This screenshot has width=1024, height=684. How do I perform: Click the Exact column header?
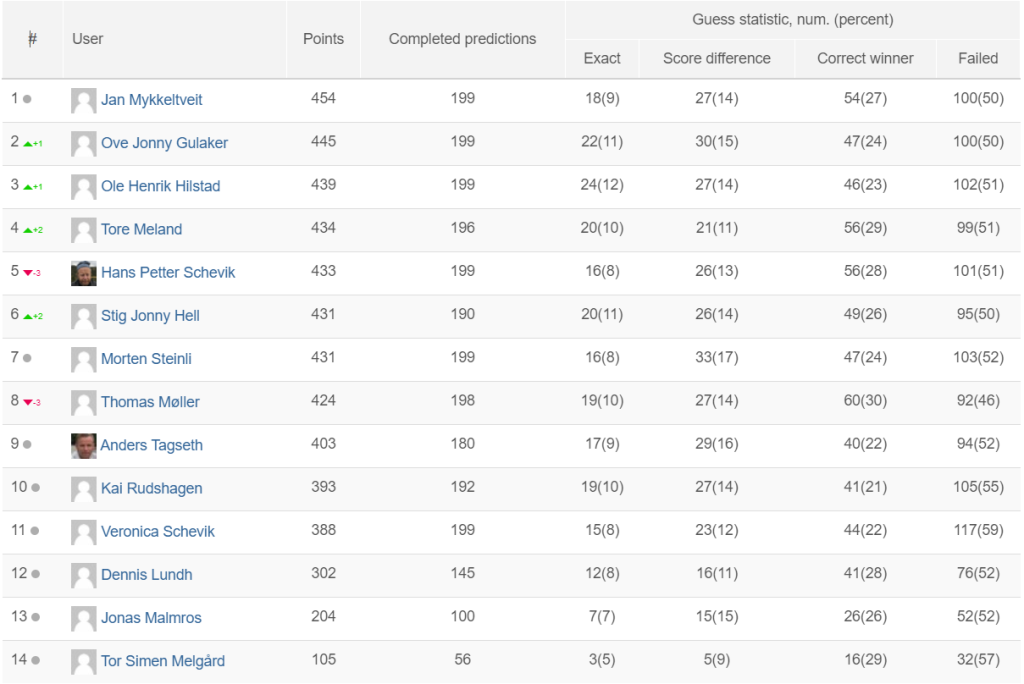tap(602, 58)
